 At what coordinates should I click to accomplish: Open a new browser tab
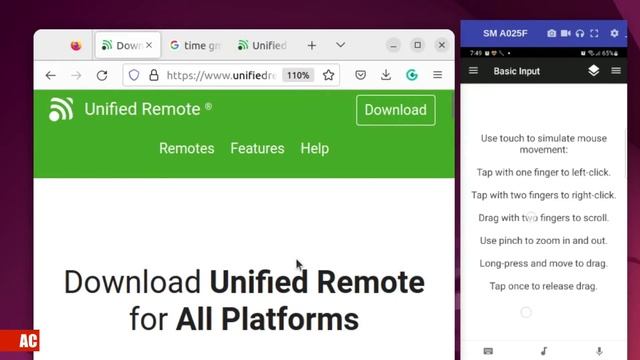click(x=312, y=45)
